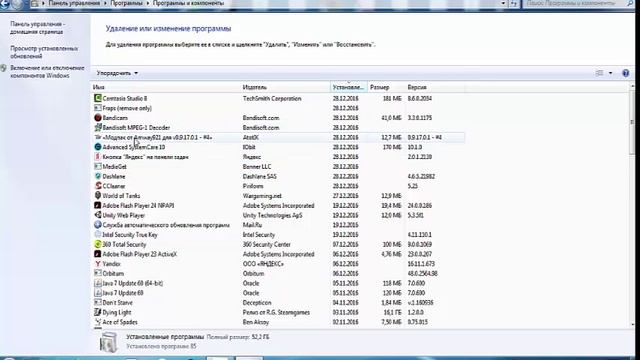Image resolution: width=640 pixels, height=360 pixels.
Task: Click the shield icon for Windows components
Action: click(4, 68)
